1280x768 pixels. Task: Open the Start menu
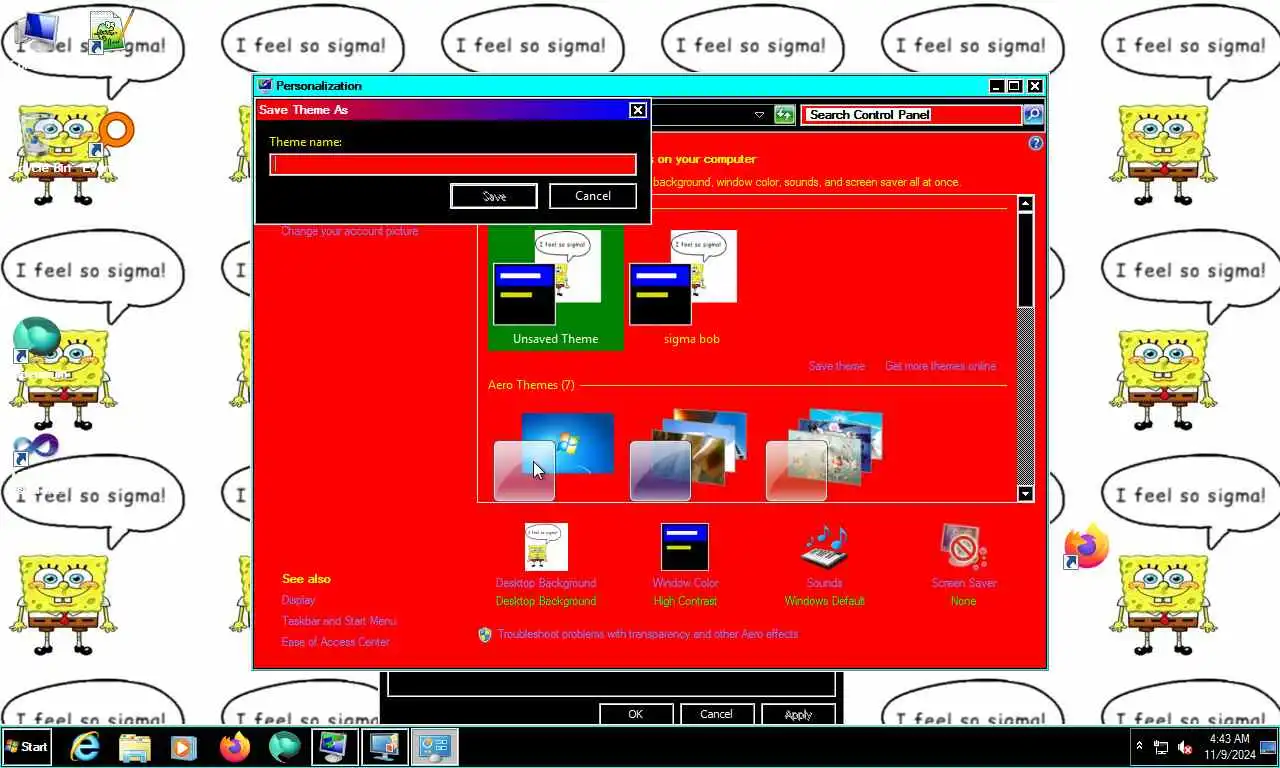[x=27, y=747]
